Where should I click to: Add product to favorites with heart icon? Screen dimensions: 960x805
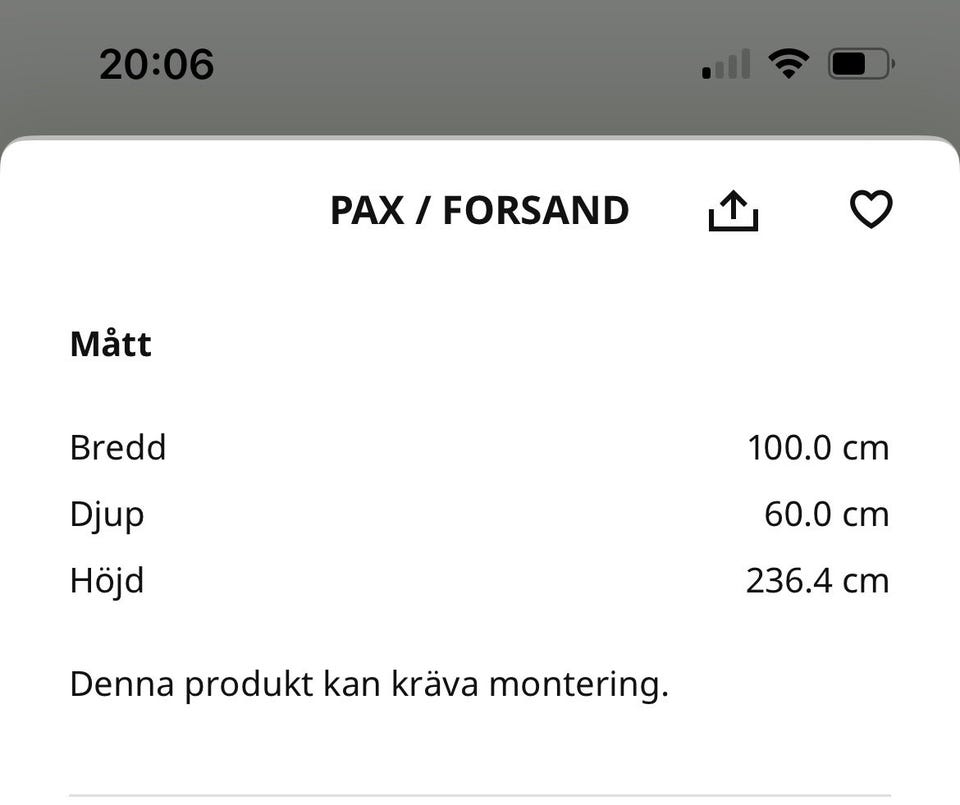[x=870, y=210]
